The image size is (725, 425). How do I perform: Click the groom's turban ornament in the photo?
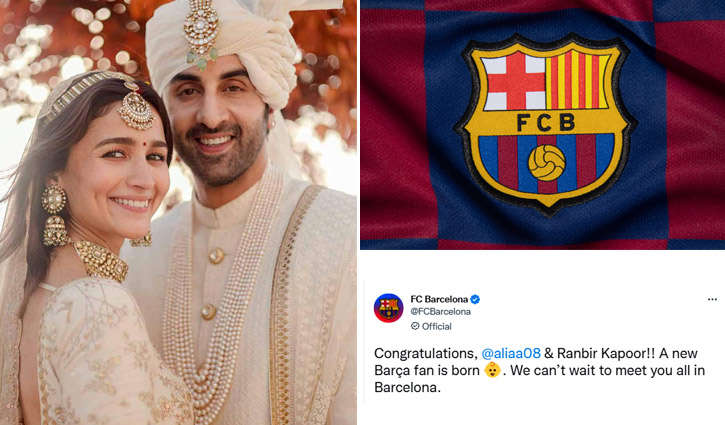point(201,32)
